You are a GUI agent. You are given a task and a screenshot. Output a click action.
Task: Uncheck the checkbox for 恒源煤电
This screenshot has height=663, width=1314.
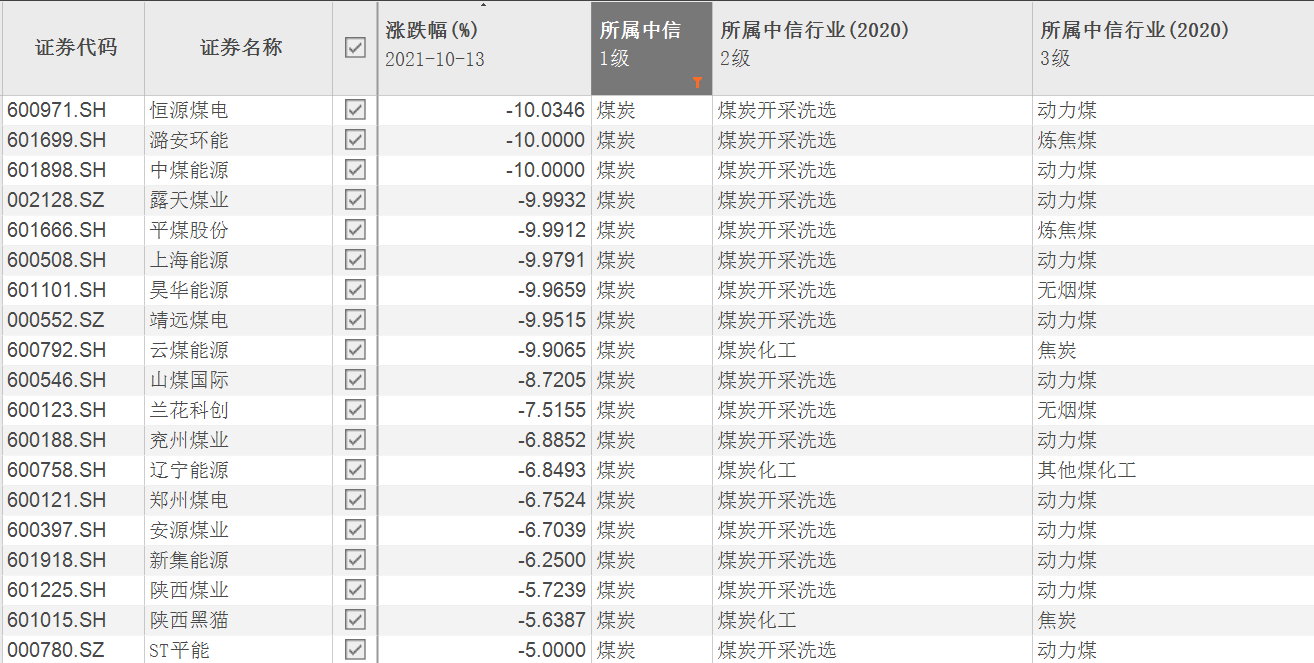pyautogui.click(x=355, y=110)
